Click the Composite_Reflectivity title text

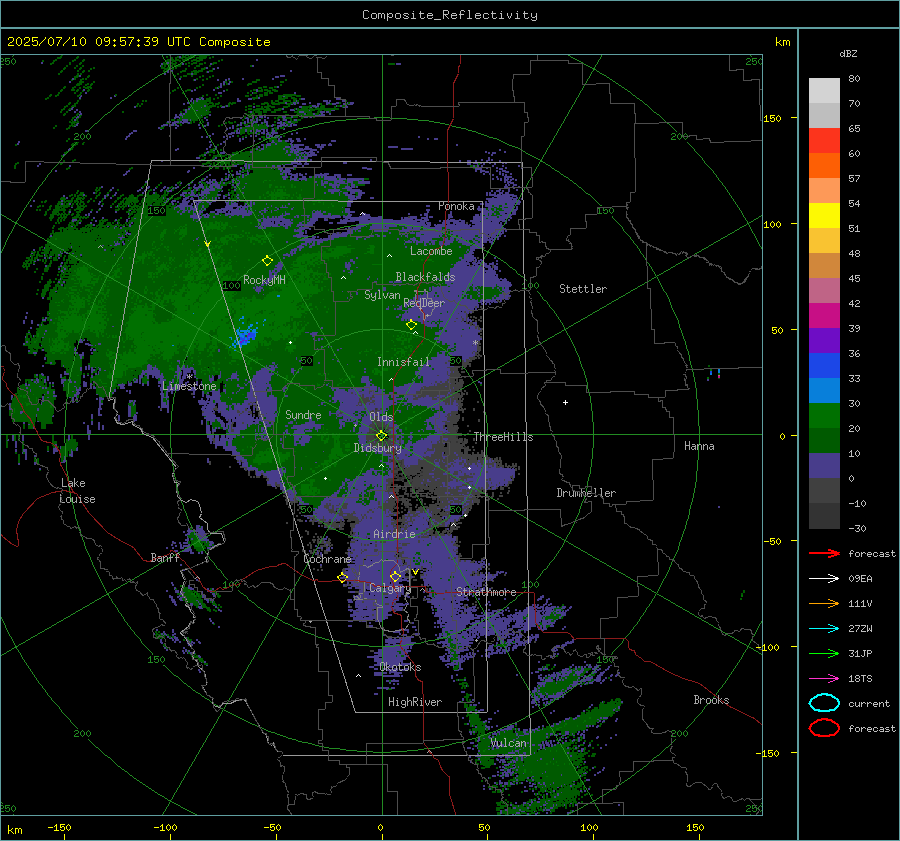tap(450, 15)
